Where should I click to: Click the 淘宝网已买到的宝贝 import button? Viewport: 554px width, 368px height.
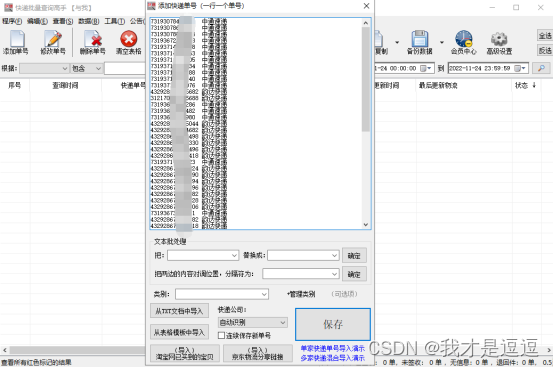coord(185,354)
